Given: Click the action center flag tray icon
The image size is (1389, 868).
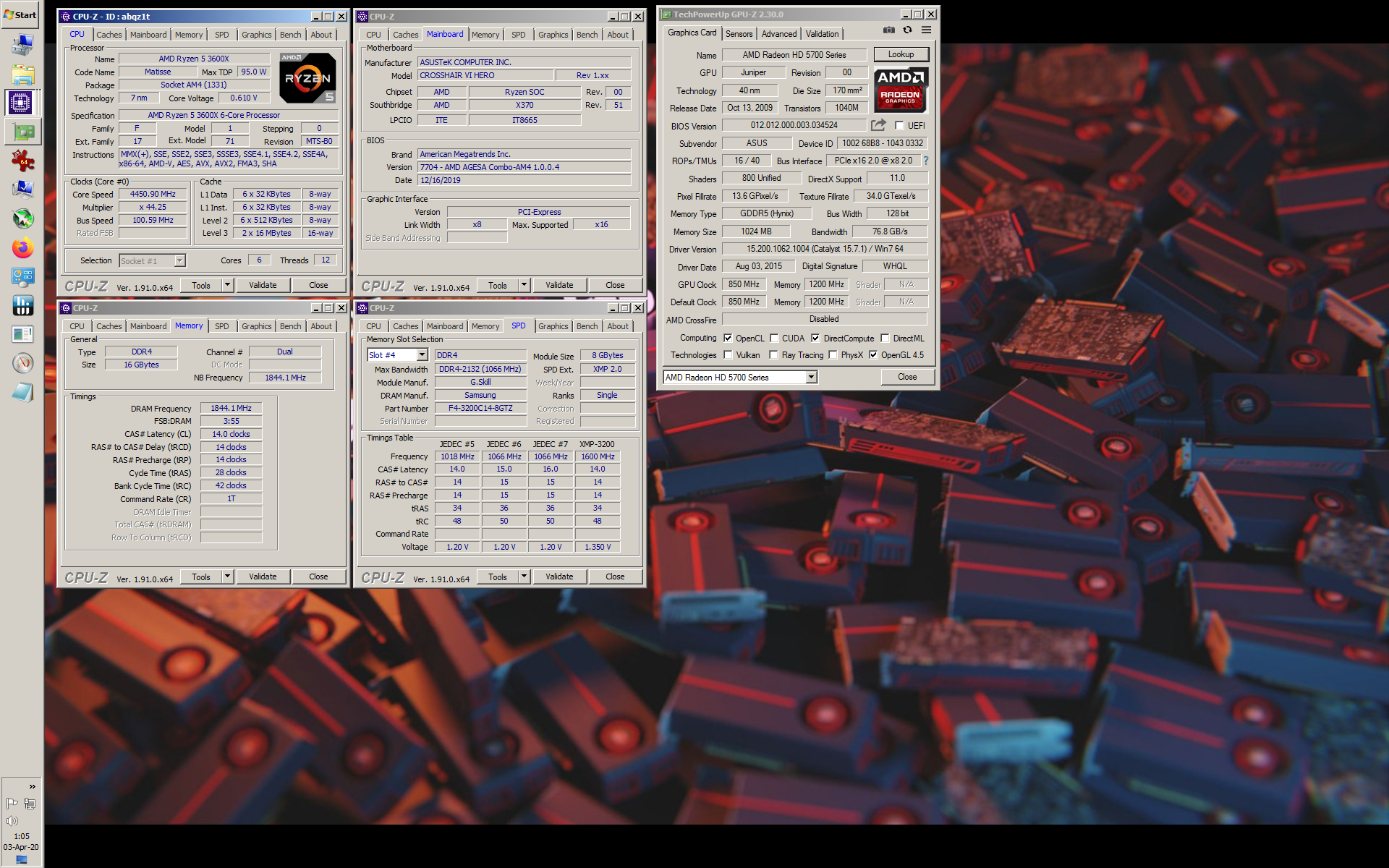Looking at the screenshot, I should tap(12, 803).
